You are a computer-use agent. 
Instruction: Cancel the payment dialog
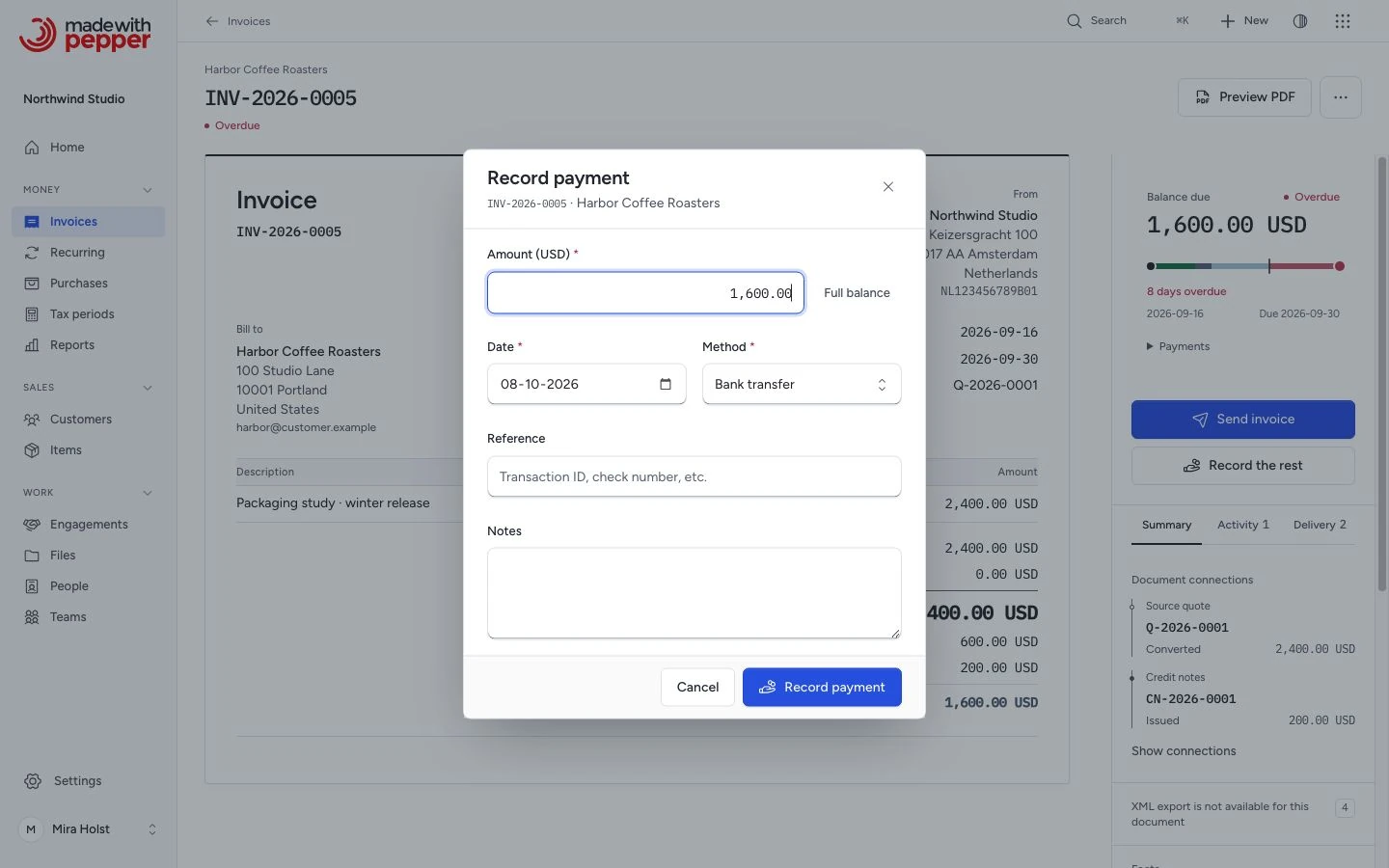(x=697, y=688)
